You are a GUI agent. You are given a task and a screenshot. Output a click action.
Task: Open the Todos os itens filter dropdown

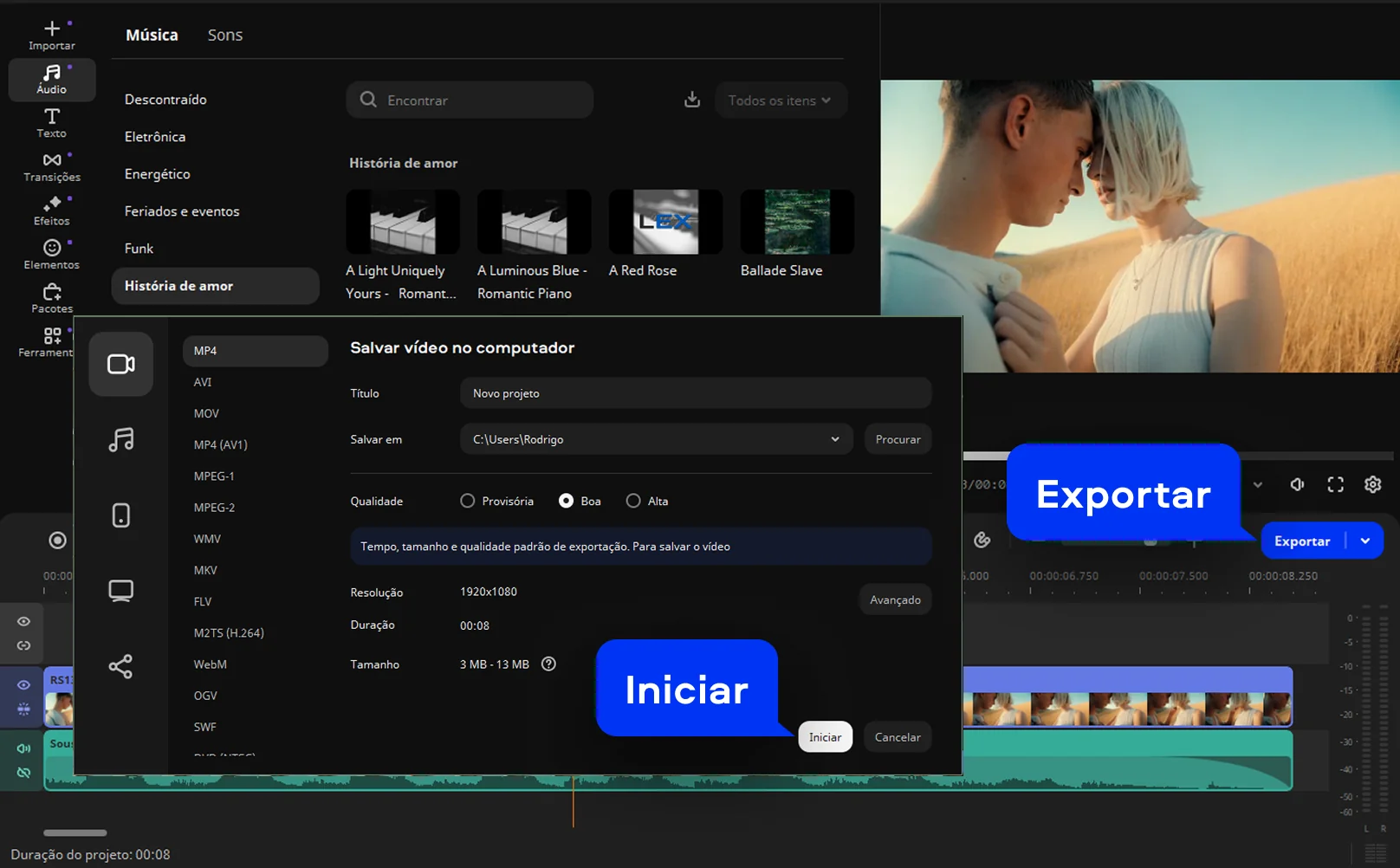tap(780, 100)
